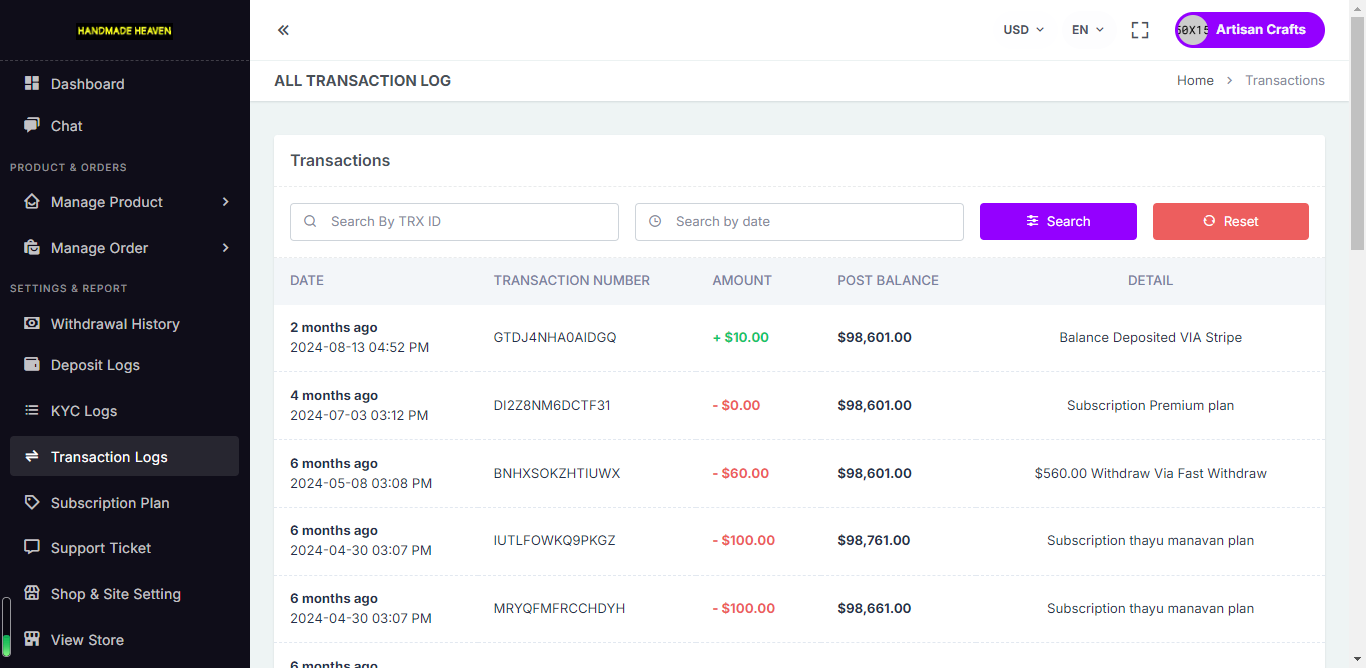Click the Dashboard grid icon
Viewport: 1366px width, 668px height.
[32, 84]
